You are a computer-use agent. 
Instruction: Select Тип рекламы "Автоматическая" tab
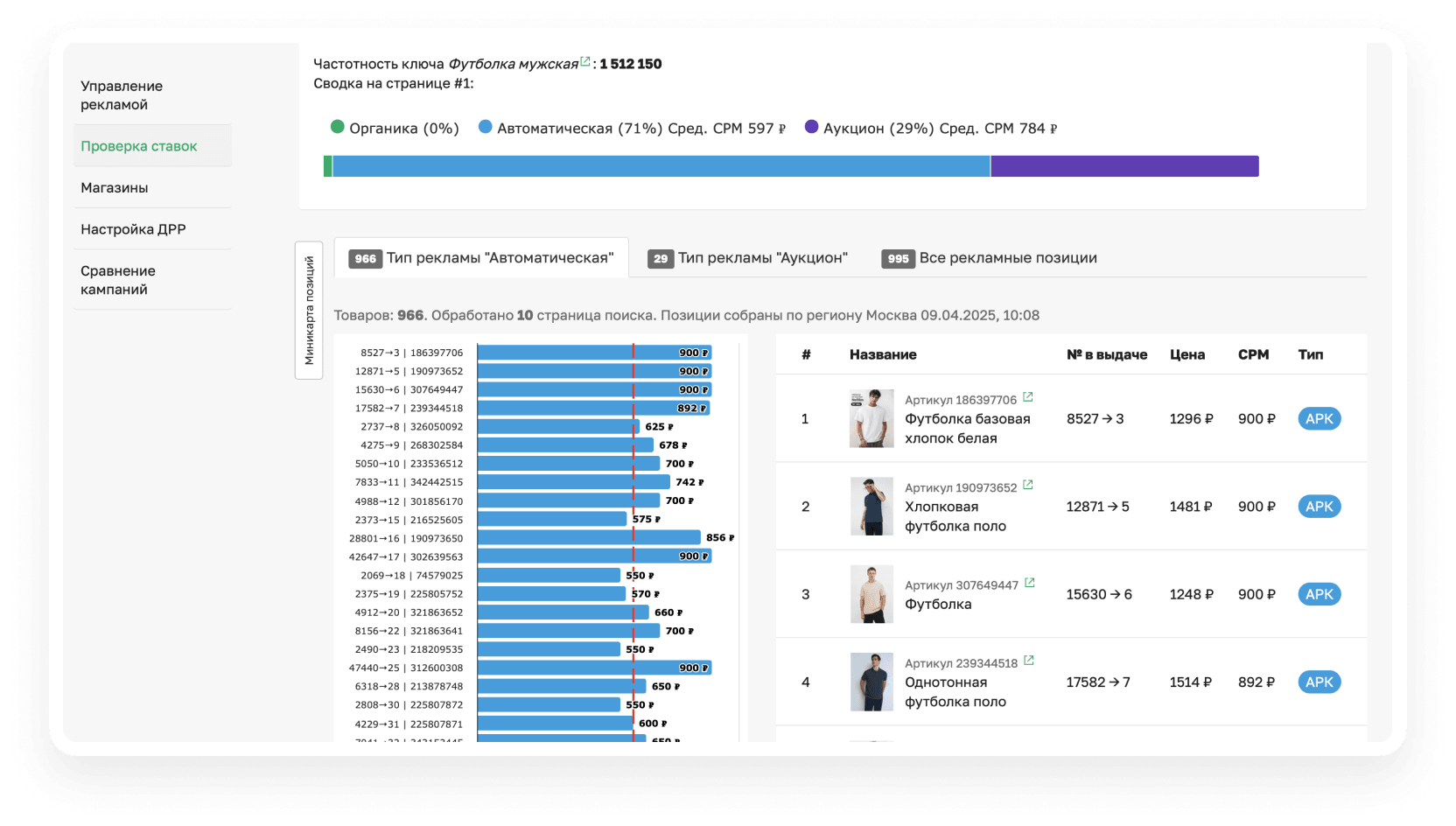click(x=481, y=258)
